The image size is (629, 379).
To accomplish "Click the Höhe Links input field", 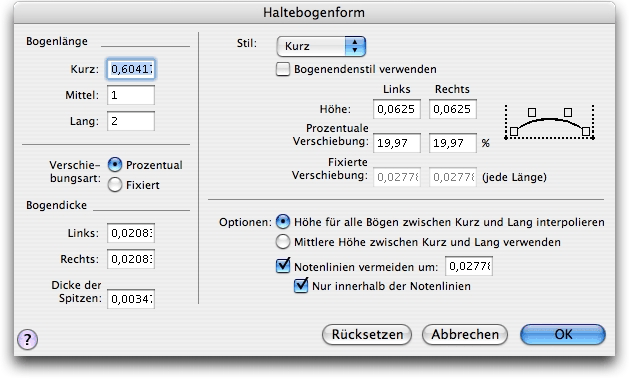I will point(397,109).
